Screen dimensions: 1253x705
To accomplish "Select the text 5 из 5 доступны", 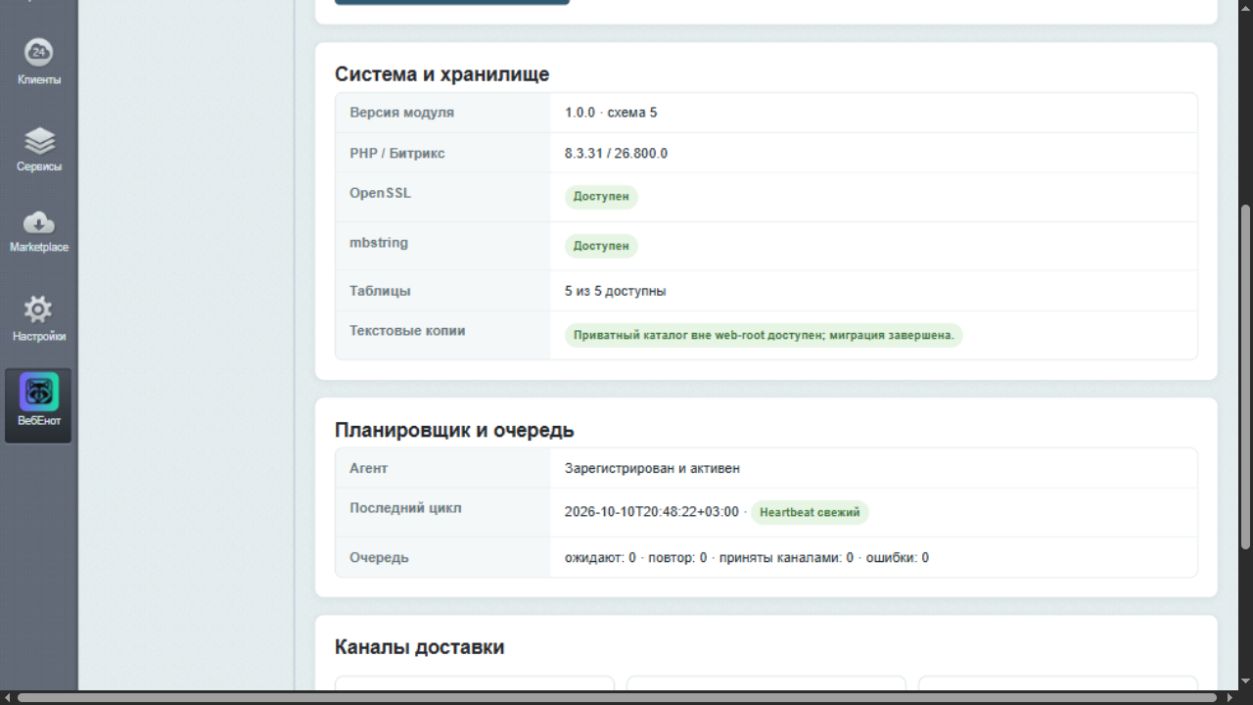I will coord(615,291).
